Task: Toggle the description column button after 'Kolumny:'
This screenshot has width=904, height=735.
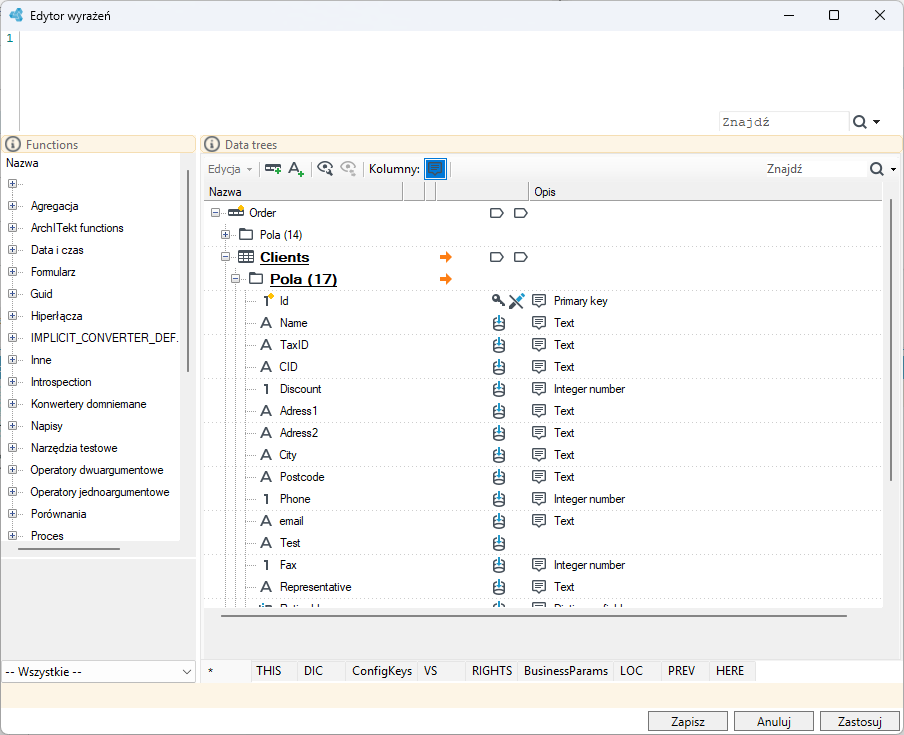Action: point(435,169)
